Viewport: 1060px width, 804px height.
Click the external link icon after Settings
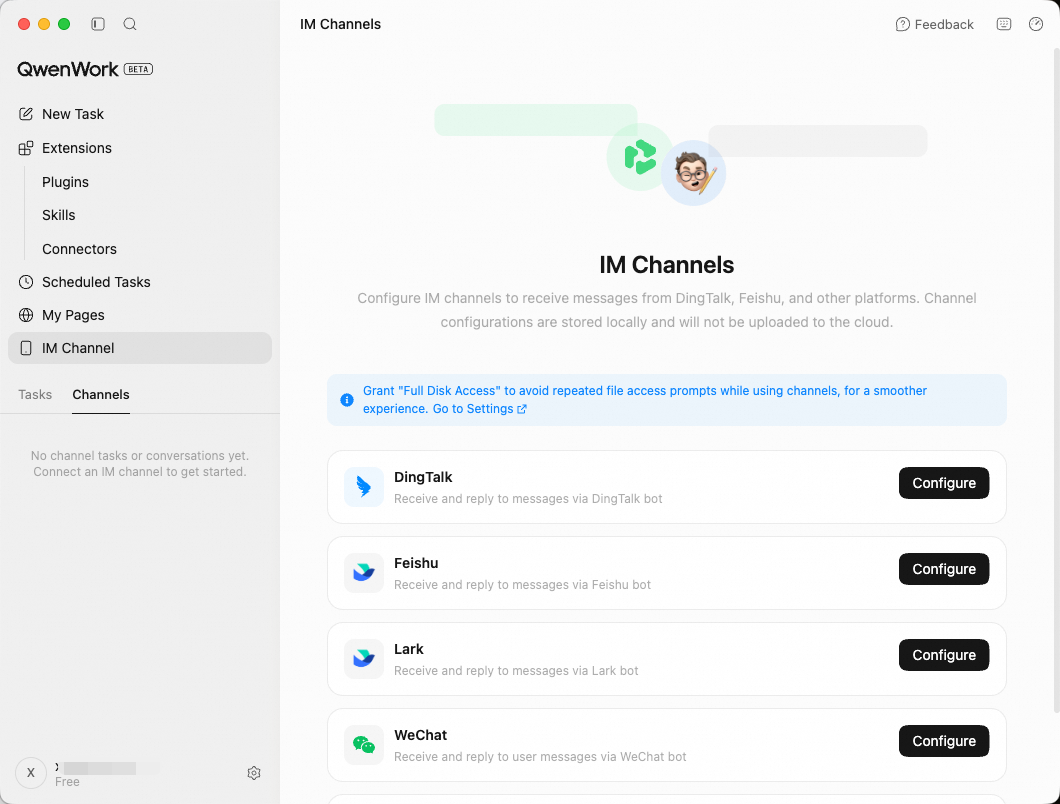click(x=522, y=409)
